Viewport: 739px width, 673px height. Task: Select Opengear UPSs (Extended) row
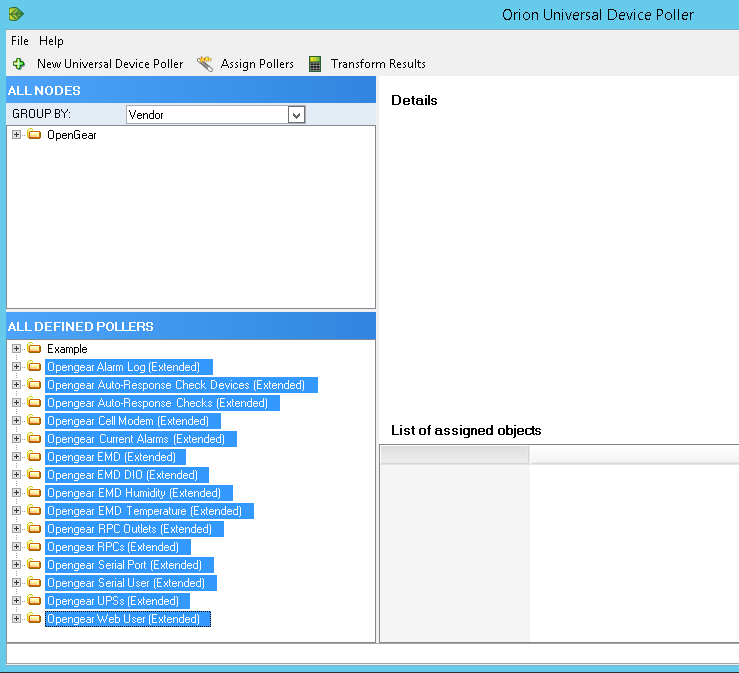117,601
